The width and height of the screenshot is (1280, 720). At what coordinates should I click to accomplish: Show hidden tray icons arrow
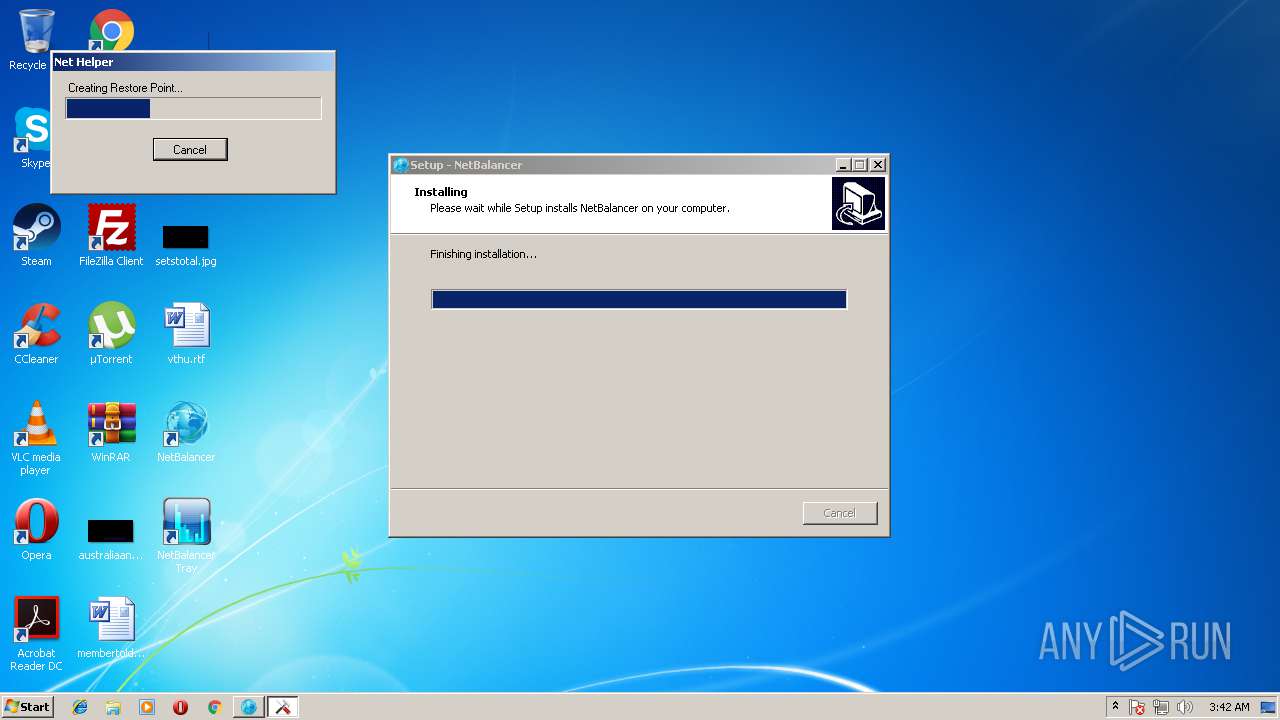[1115, 707]
